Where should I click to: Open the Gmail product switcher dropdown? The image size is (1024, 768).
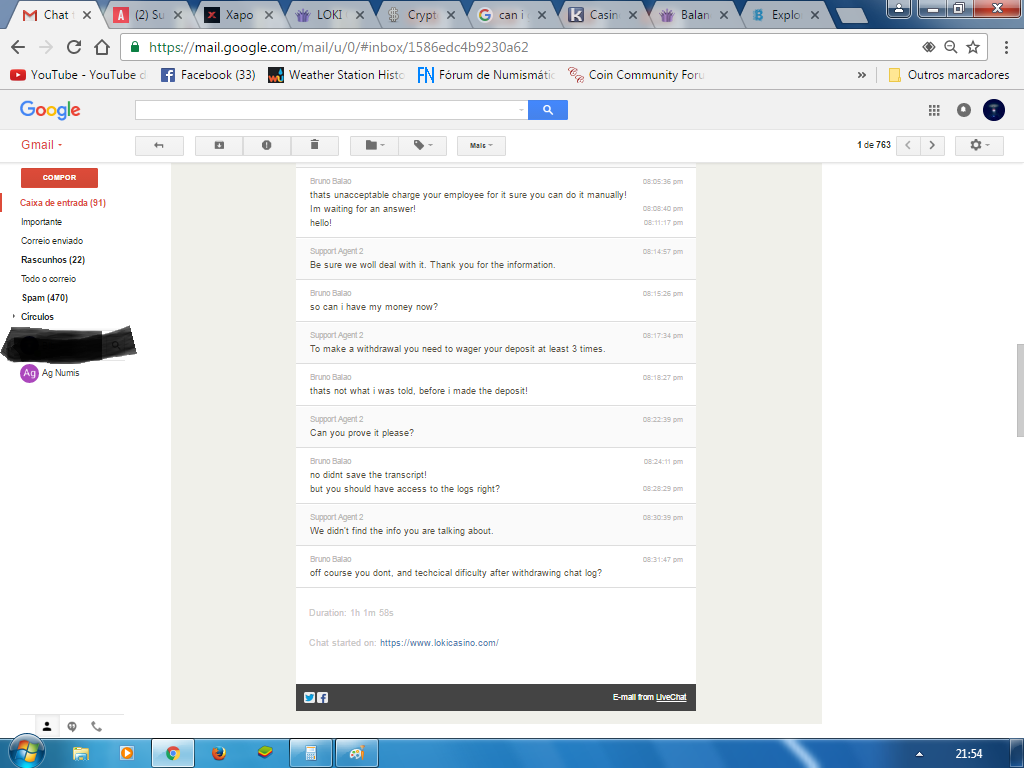point(42,145)
